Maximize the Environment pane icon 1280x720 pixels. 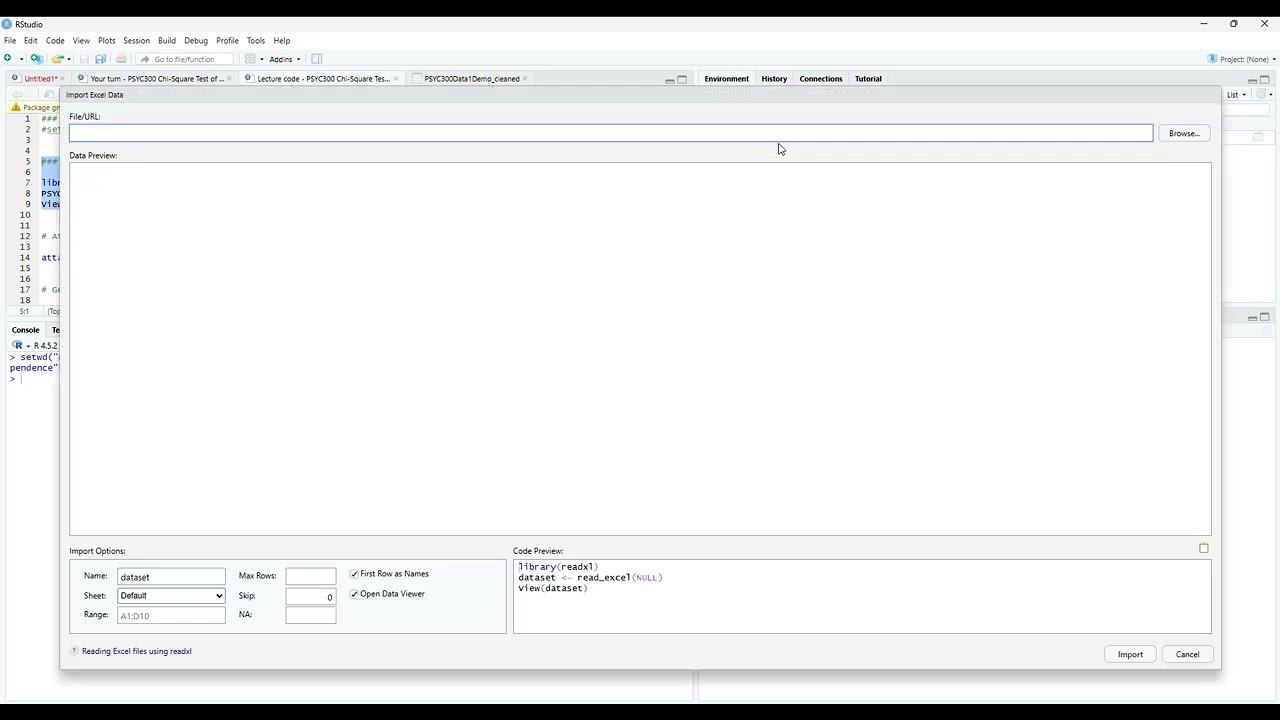click(1264, 80)
